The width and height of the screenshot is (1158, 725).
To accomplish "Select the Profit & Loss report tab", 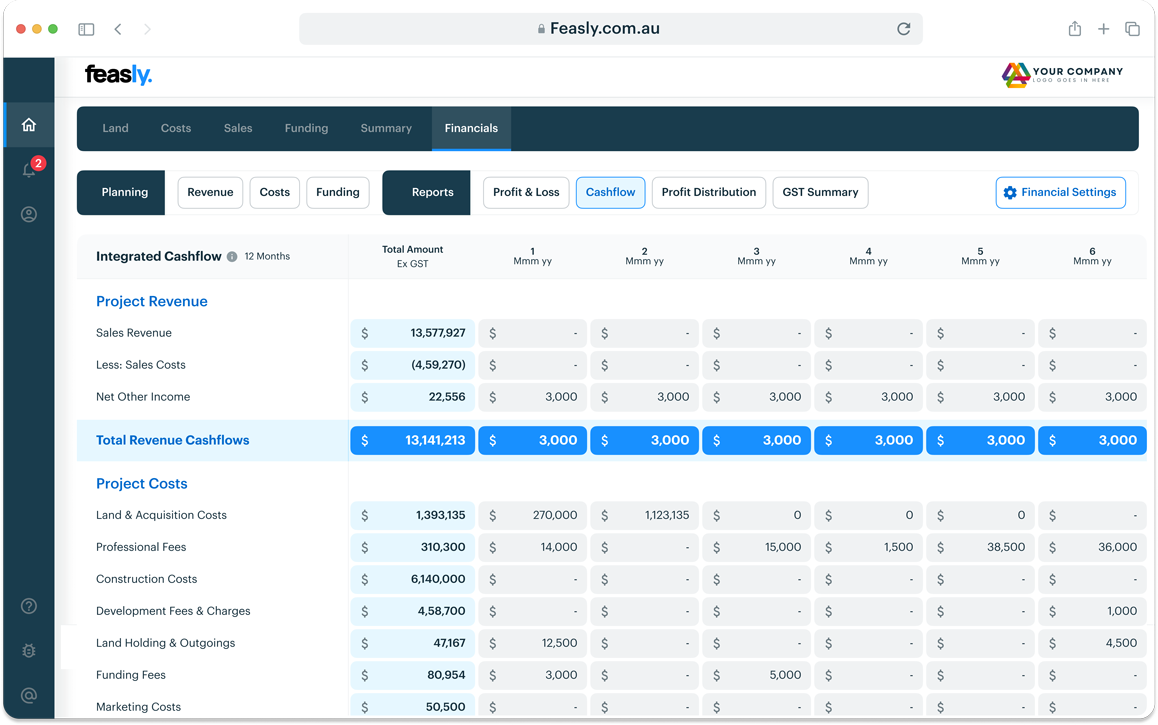I will pyautogui.click(x=525, y=192).
